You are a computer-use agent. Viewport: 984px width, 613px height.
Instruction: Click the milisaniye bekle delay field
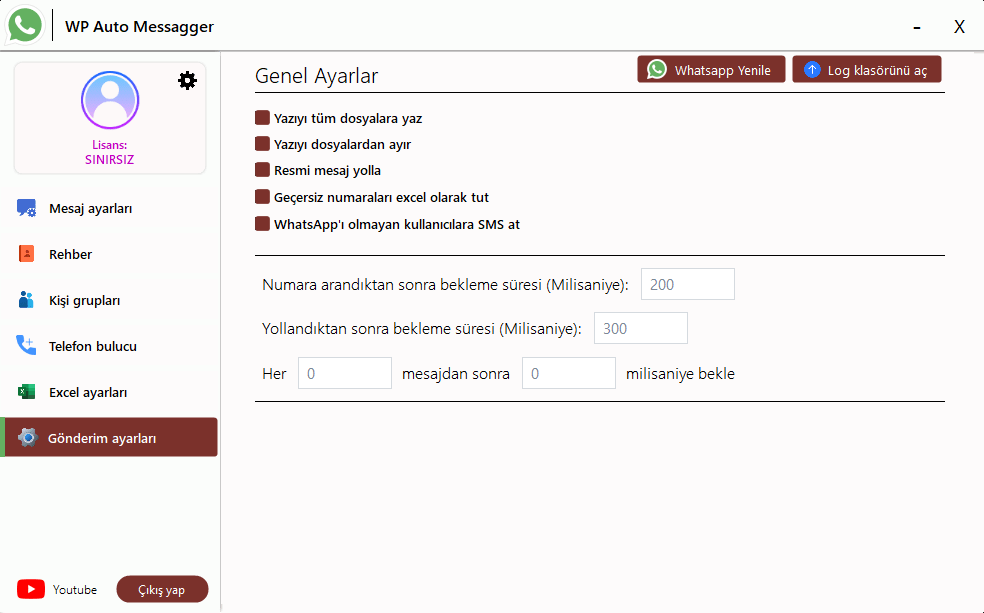tap(569, 373)
